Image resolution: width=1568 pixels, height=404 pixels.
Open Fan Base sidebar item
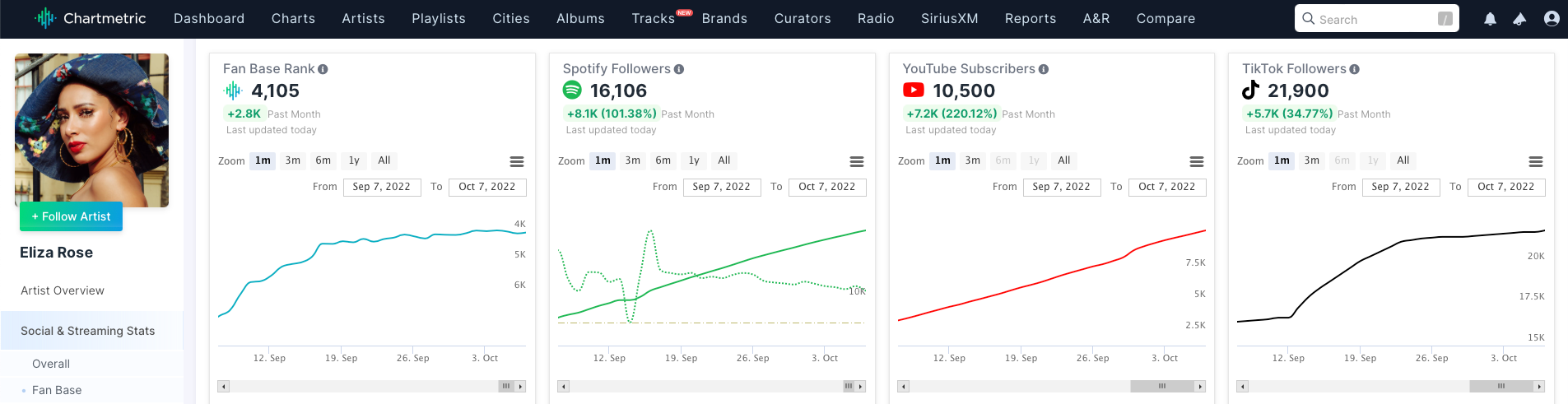57,390
